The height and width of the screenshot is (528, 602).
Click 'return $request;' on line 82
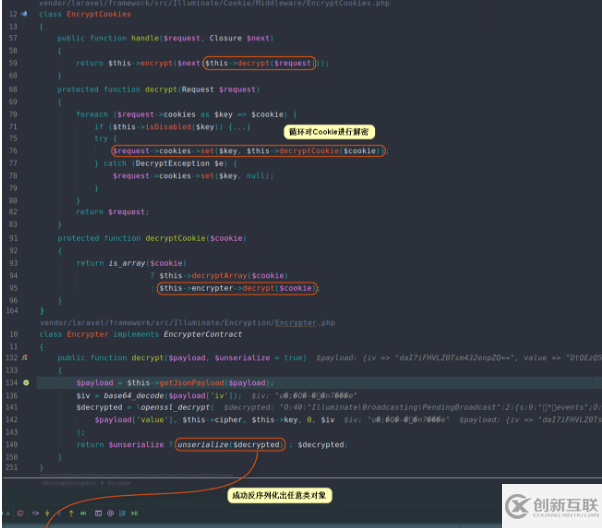[x=112, y=212]
